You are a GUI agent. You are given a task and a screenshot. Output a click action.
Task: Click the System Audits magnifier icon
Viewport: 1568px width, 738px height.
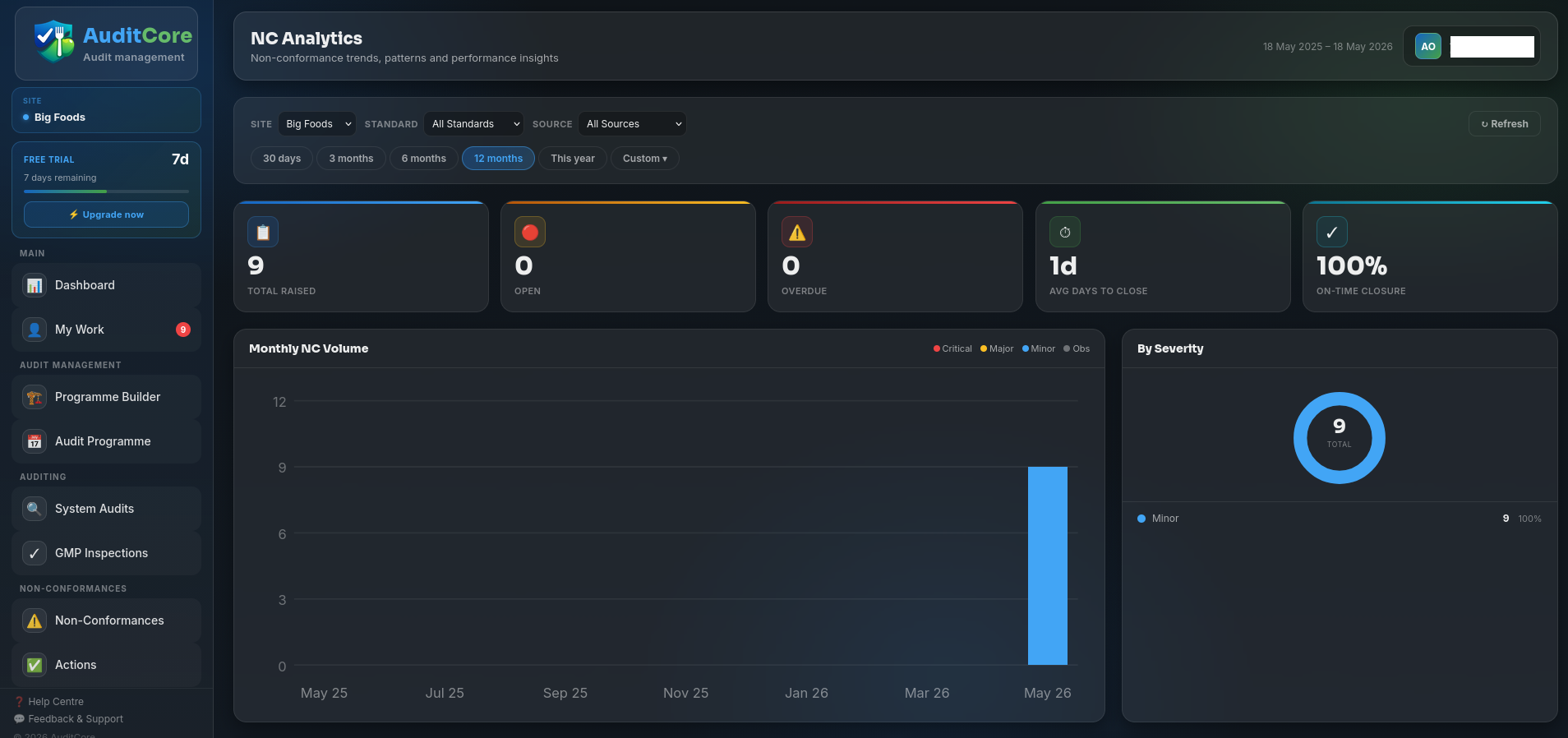click(x=35, y=509)
